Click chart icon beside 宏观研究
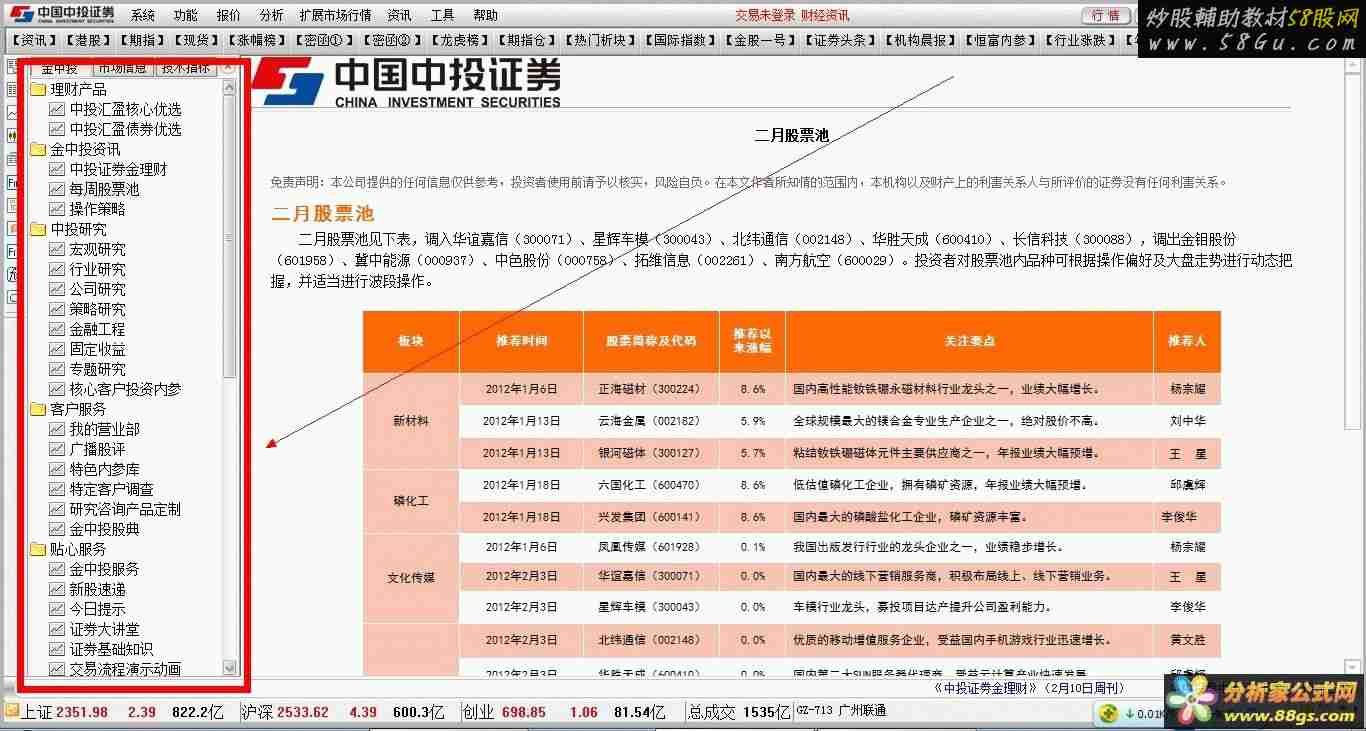 [57, 249]
